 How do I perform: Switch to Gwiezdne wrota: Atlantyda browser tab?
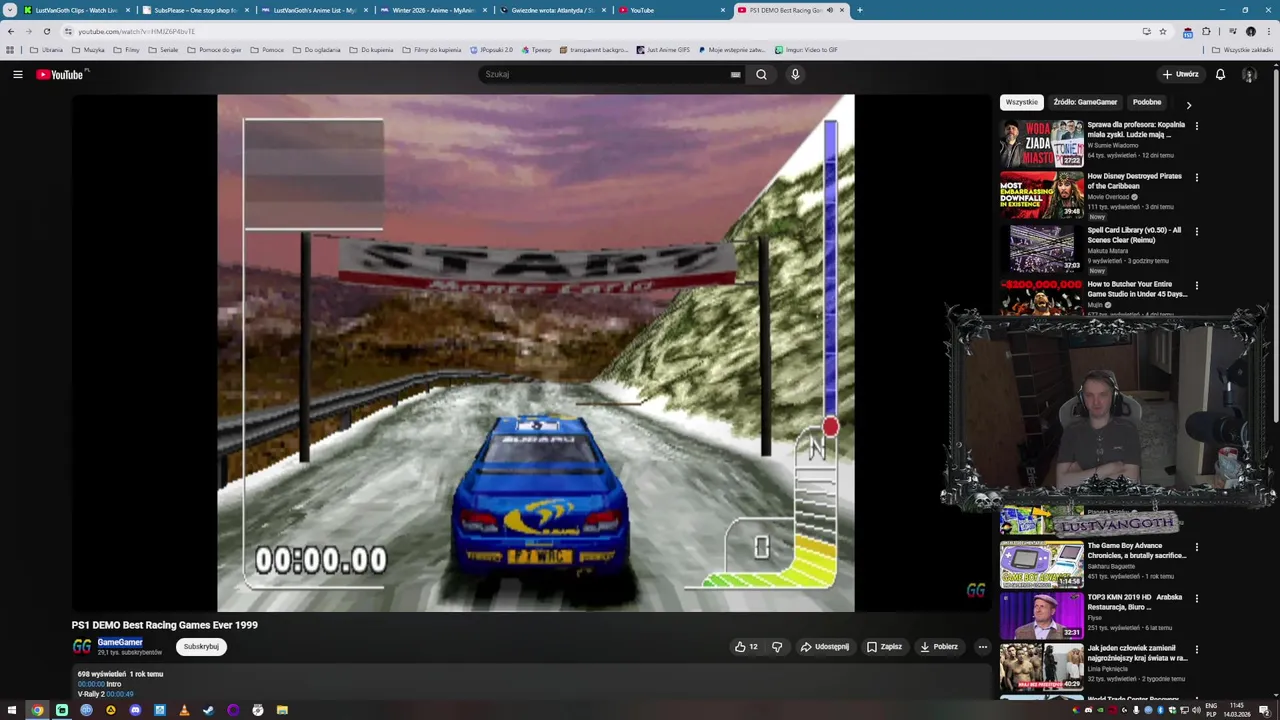(x=552, y=10)
